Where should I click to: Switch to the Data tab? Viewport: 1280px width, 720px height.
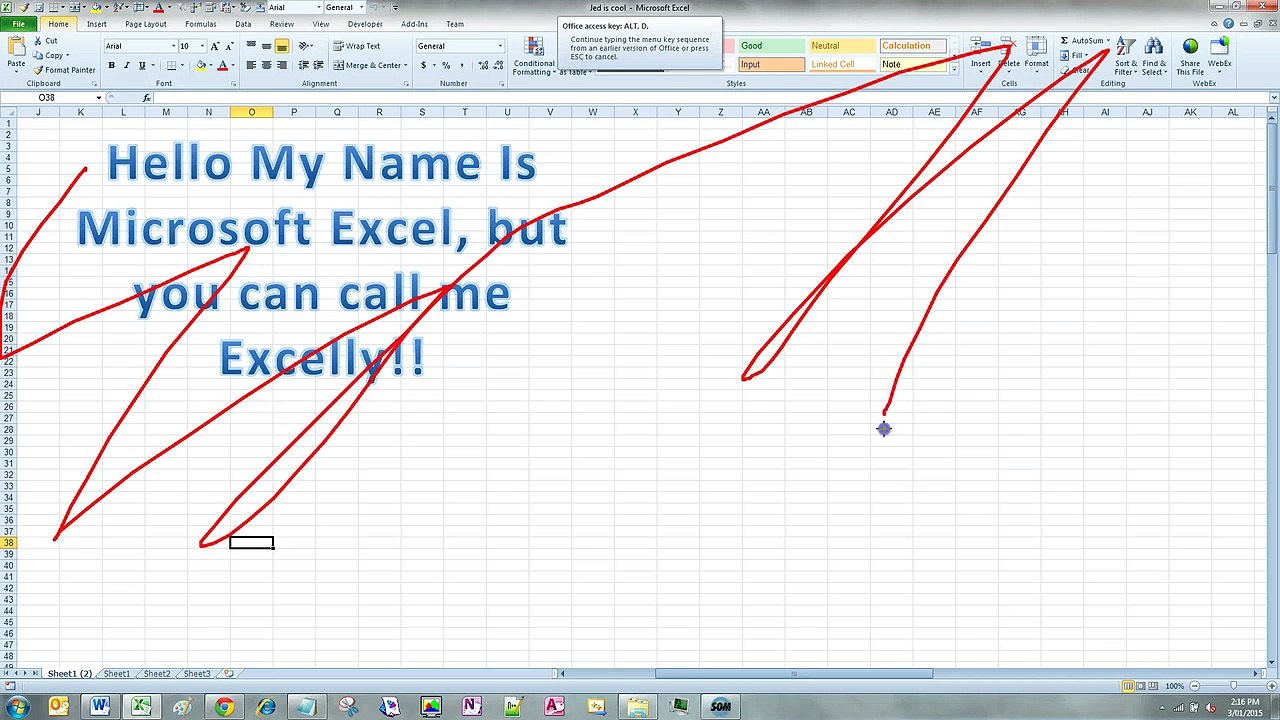pos(243,24)
